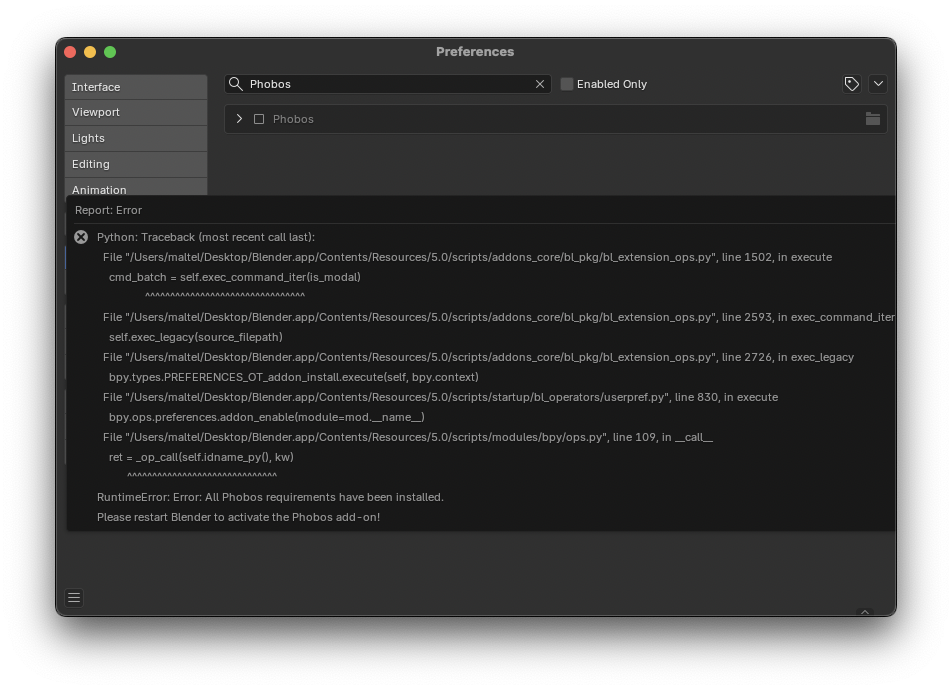Open the extensions settings dropdown arrow

click(x=878, y=84)
